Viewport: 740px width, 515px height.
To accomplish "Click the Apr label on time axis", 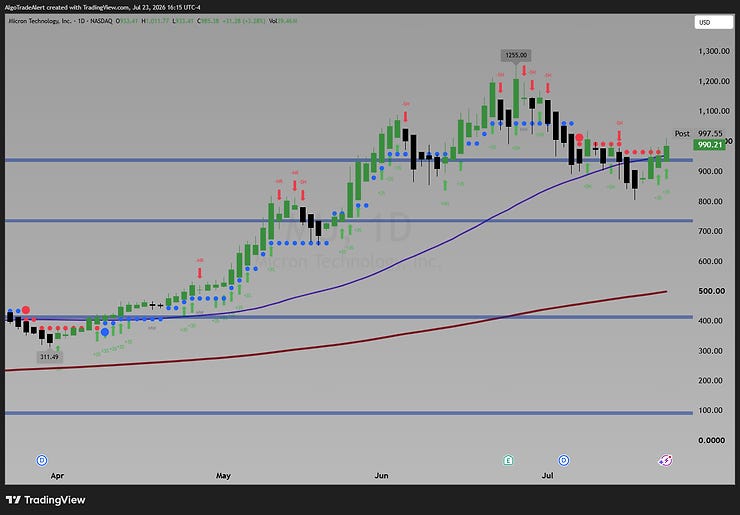I will [x=57, y=476].
